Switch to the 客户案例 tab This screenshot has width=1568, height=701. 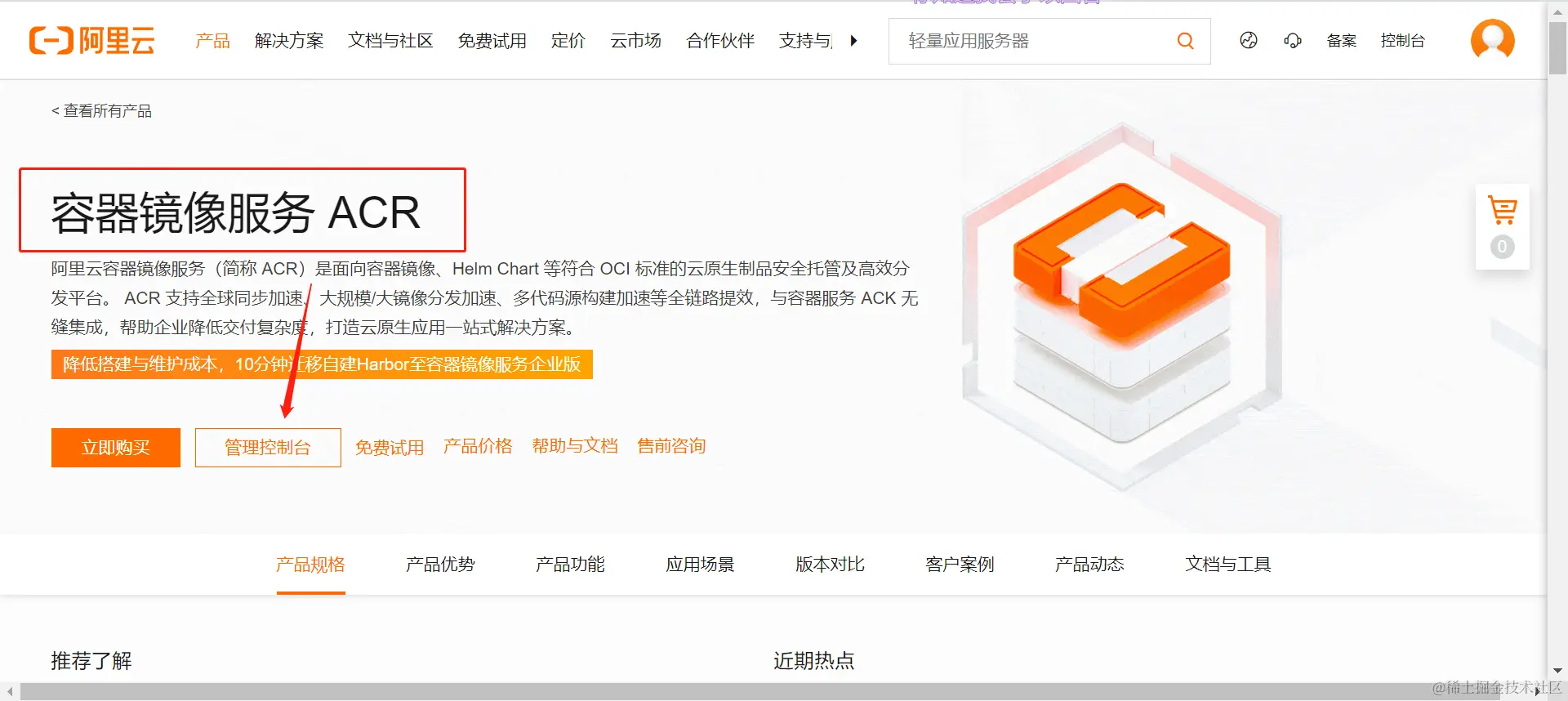(960, 564)
